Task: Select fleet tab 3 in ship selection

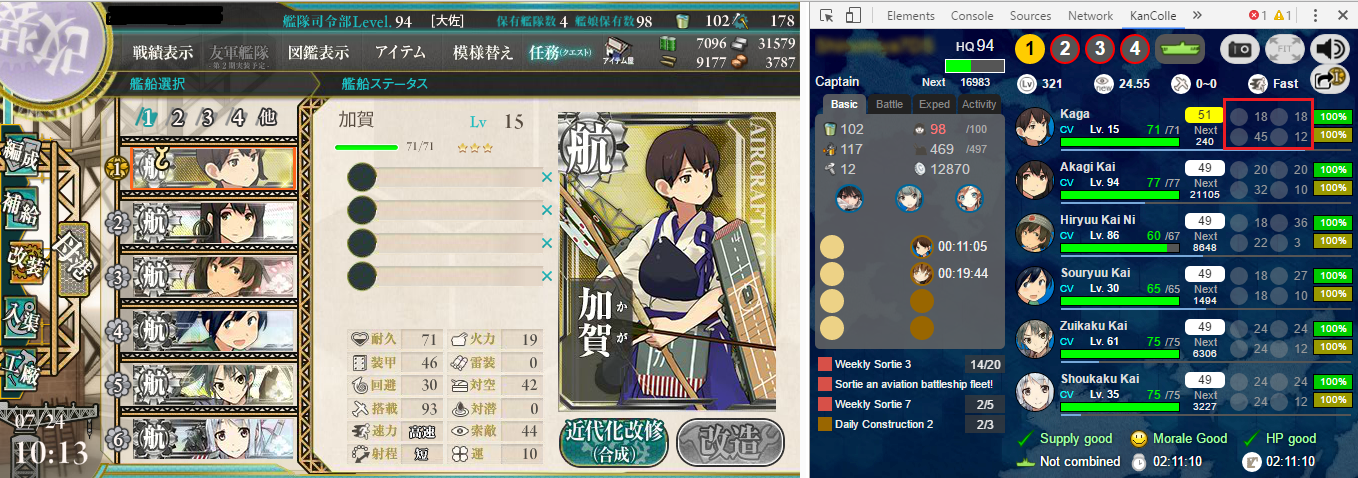Action: point(207,117)
